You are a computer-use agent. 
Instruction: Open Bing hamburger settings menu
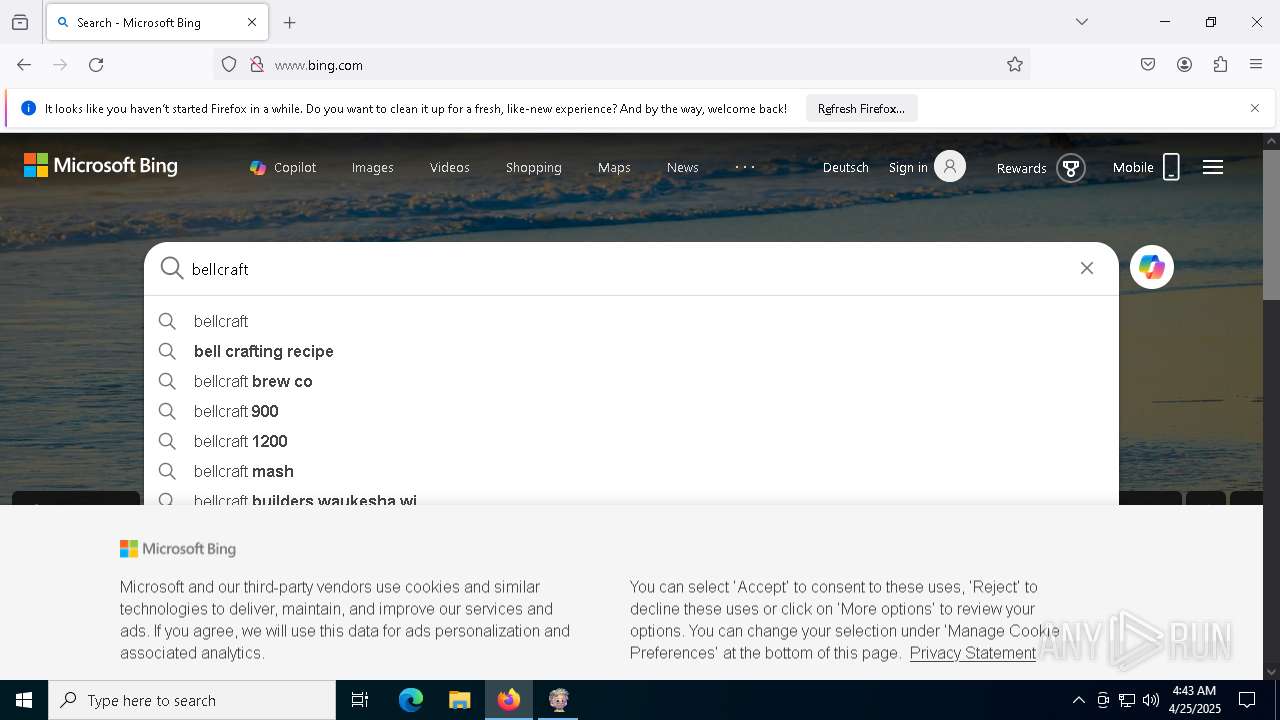pos(1213,167)
